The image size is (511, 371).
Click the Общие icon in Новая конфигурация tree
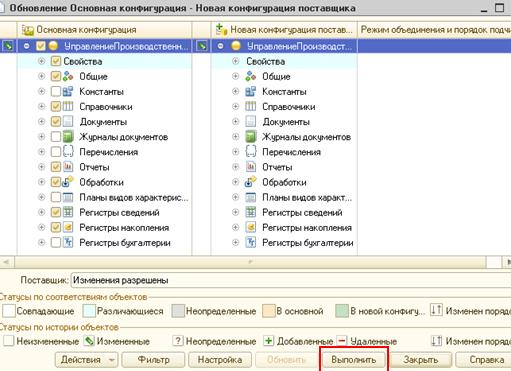click(251, 76)
